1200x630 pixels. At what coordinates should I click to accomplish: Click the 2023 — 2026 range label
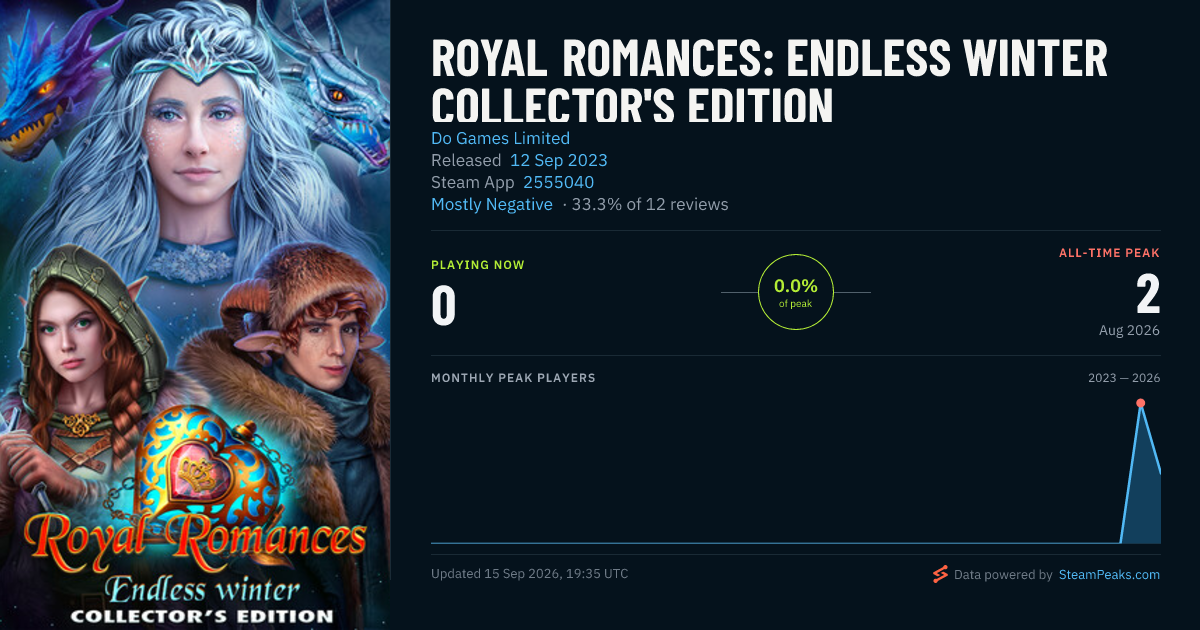click(x=1124, y=378)
